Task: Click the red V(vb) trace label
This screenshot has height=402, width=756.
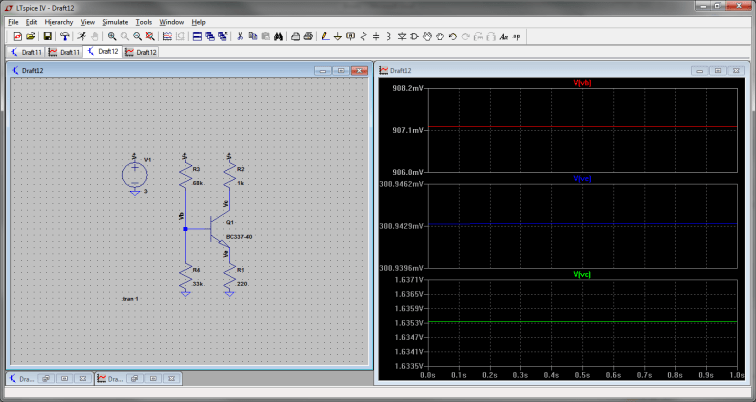Action: [582, 84]
